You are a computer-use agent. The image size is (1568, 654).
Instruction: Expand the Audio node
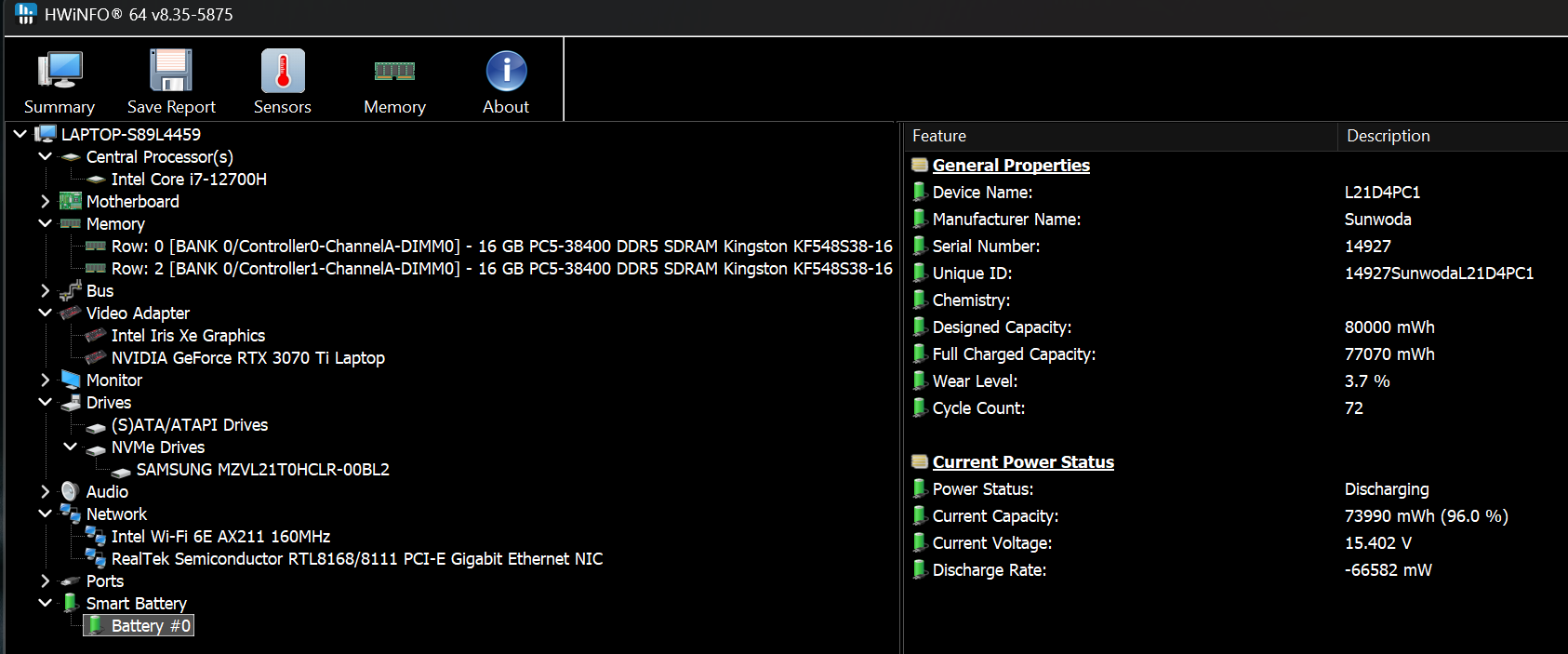pos(45,491)
